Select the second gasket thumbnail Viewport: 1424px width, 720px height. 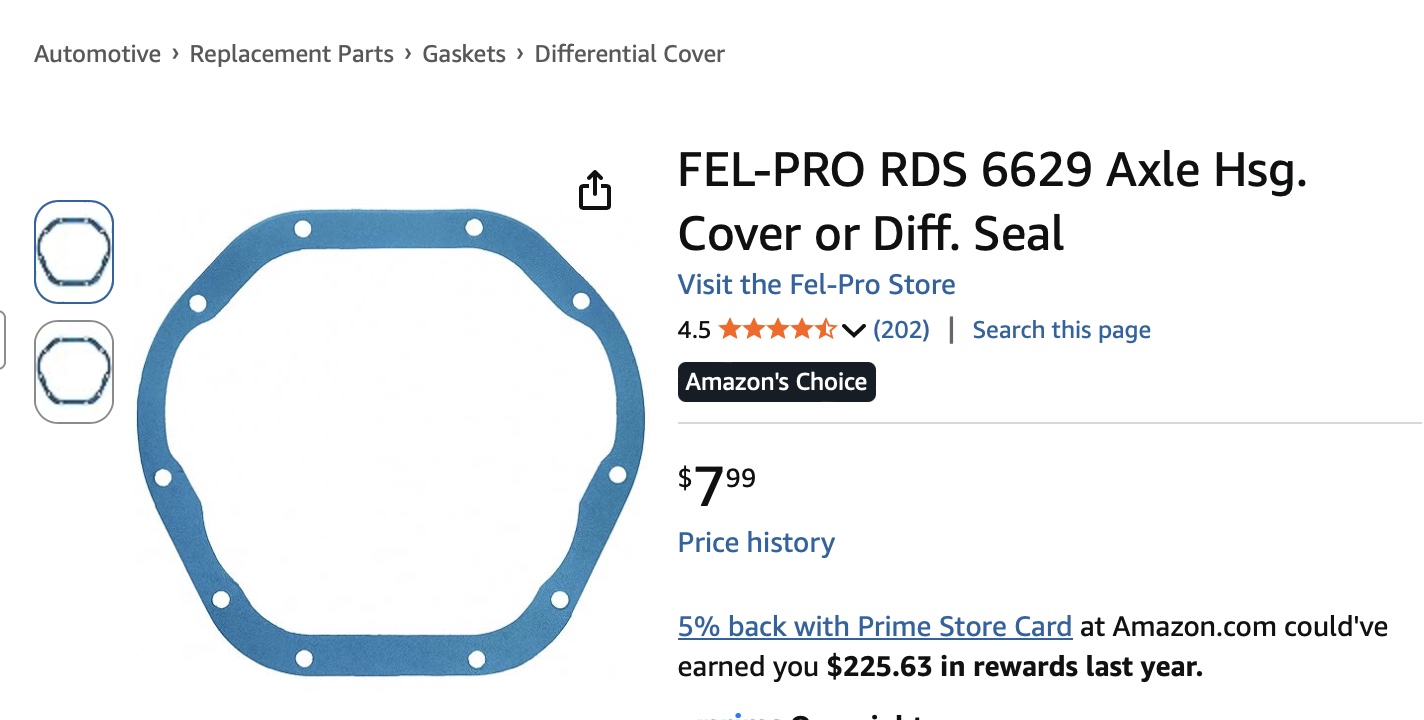[74, 371]
